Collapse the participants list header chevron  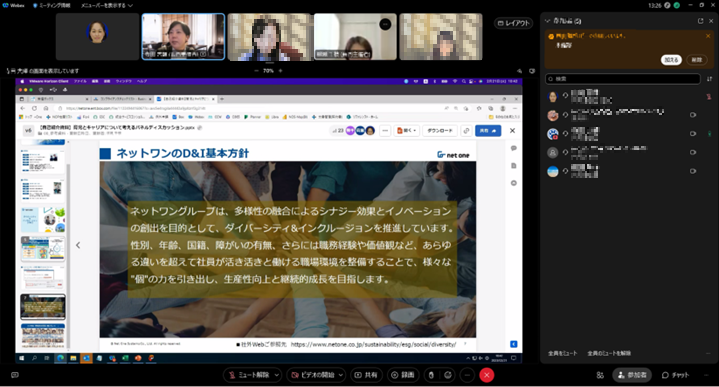(x=547, y=21)
